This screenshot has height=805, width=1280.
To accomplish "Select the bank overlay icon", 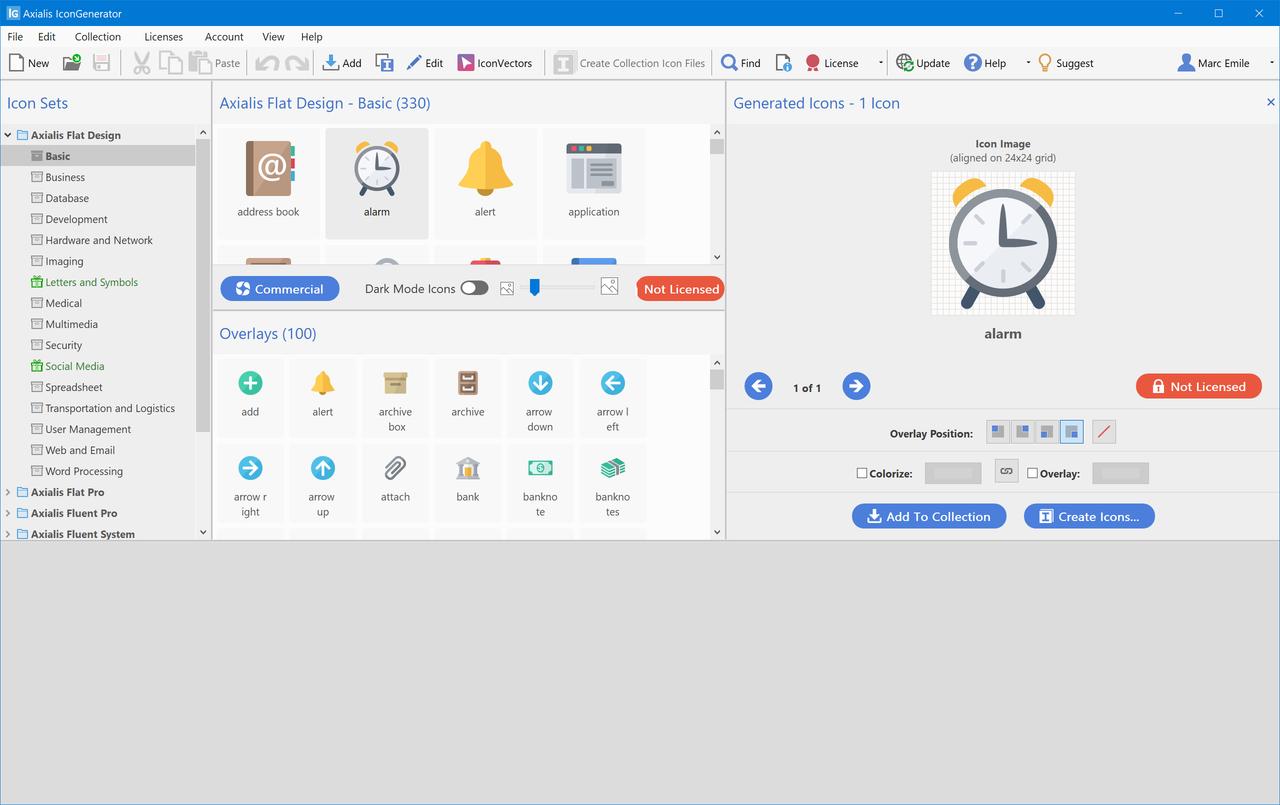I will click(x=467, y=483).
